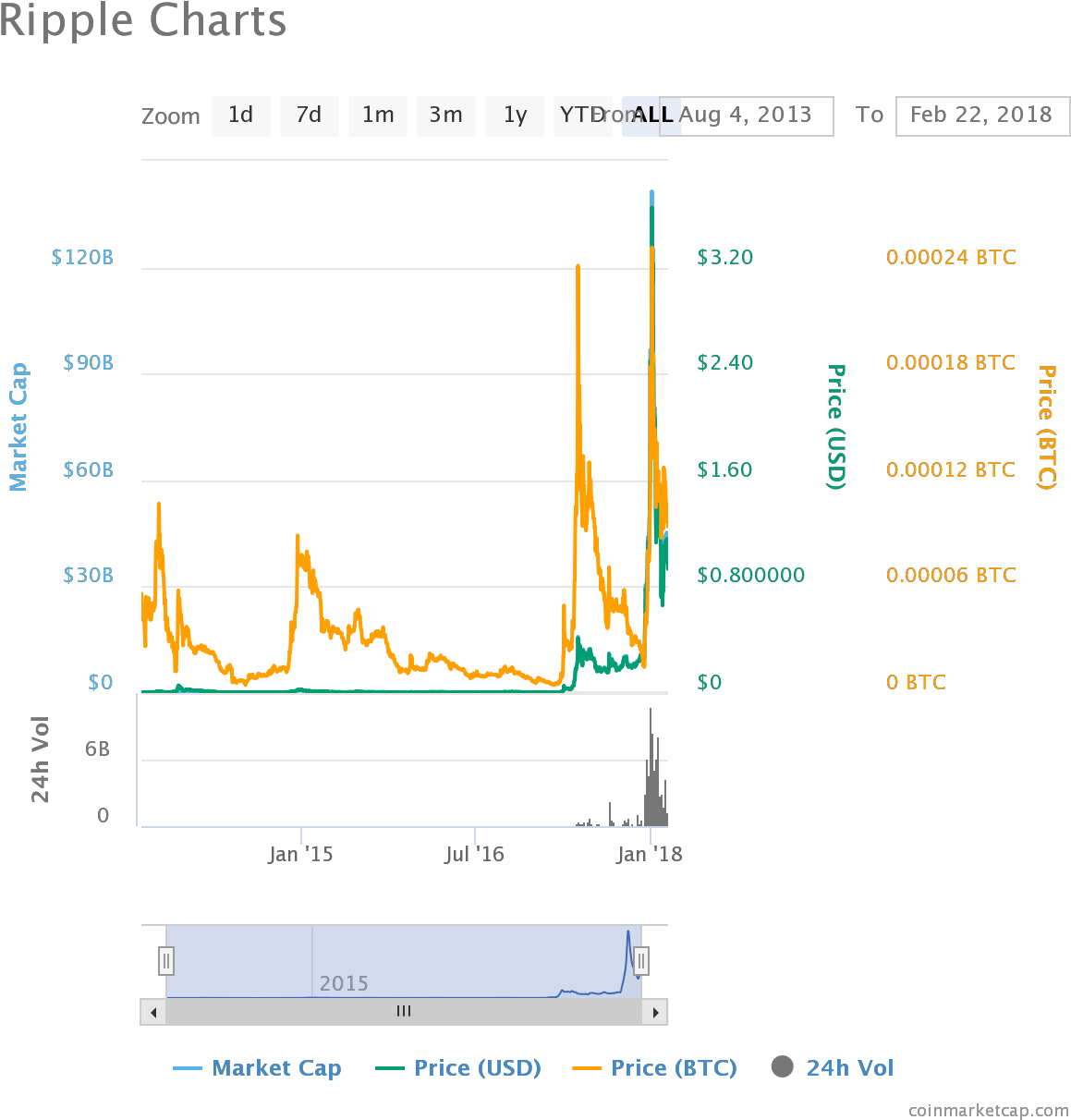The image size is (1071, 1120).
Task: Select the 3m zoom option
Action: [445, 116]
